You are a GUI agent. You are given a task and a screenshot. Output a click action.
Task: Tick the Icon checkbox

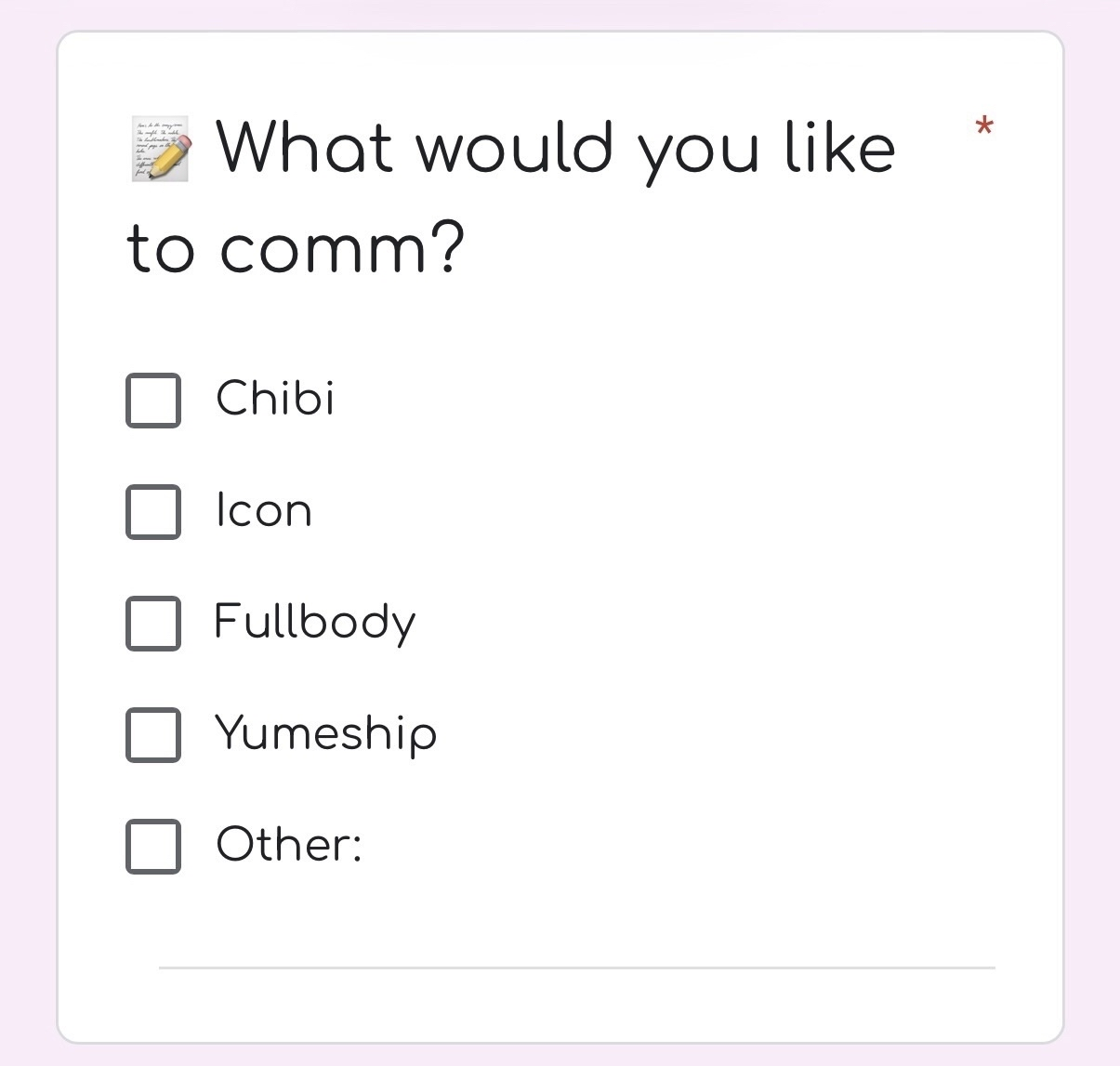(x=153, y=512)
